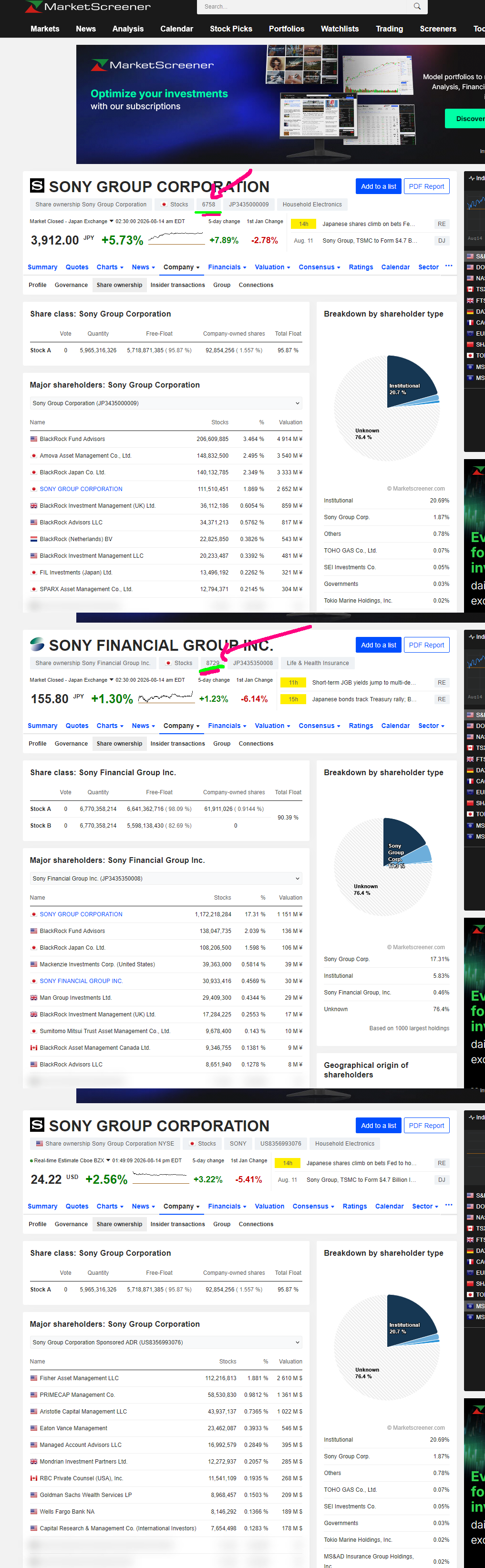Click the JP3435000009 ISIN chip under the title

[249, 205]
